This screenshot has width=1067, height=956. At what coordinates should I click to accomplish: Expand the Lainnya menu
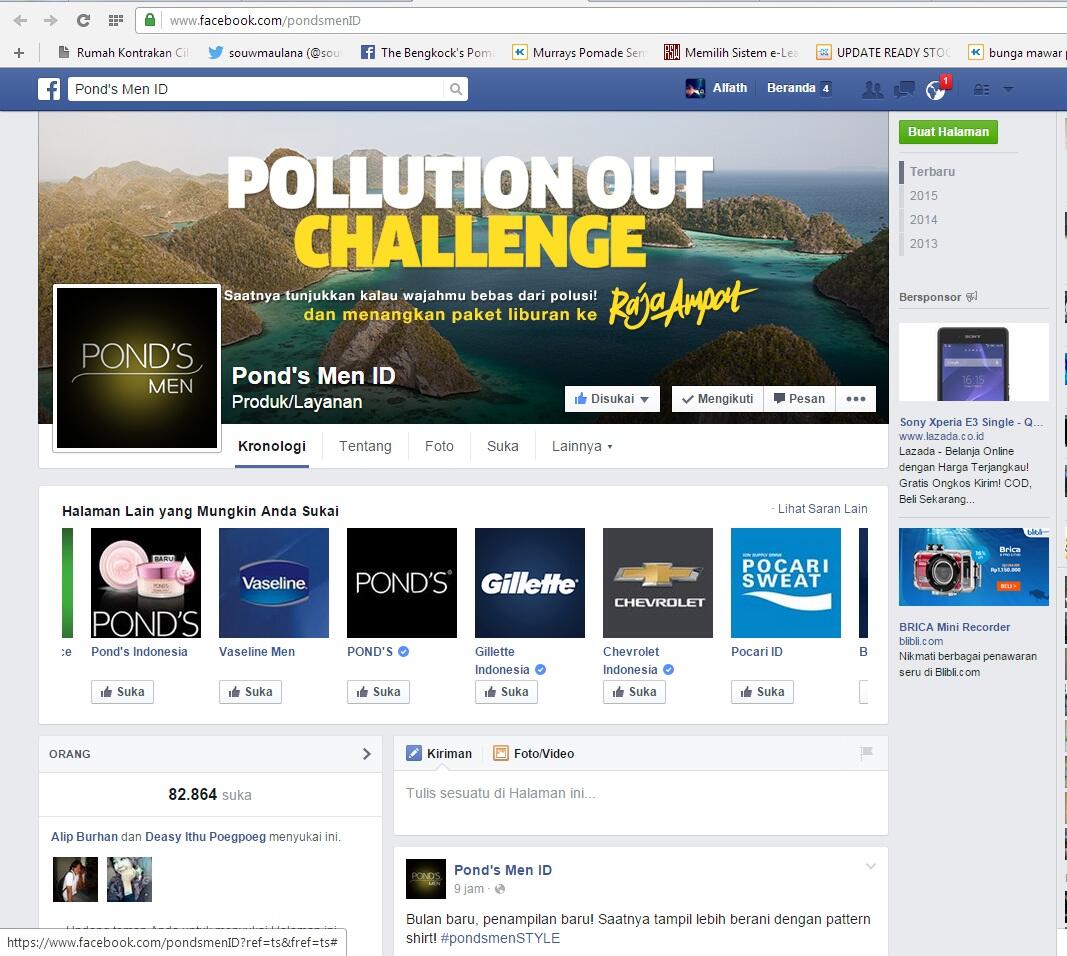point(582,446)
